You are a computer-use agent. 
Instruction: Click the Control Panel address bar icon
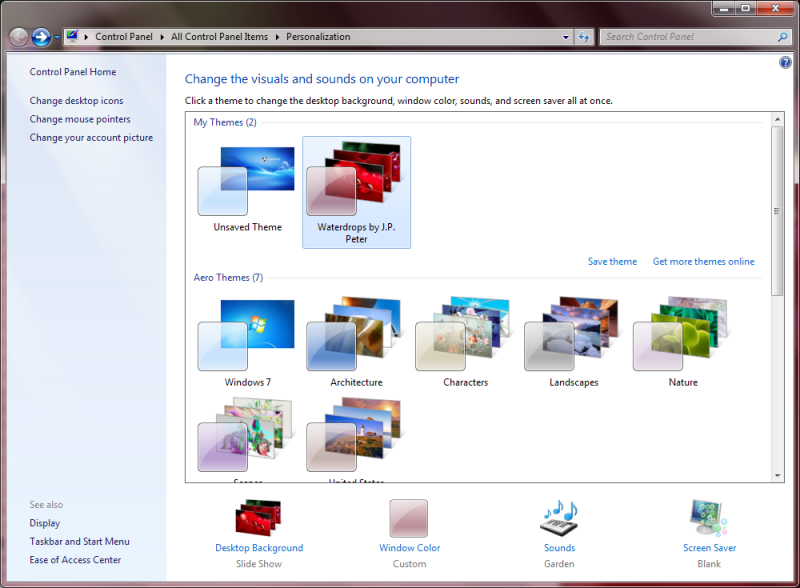pos(72,36)
